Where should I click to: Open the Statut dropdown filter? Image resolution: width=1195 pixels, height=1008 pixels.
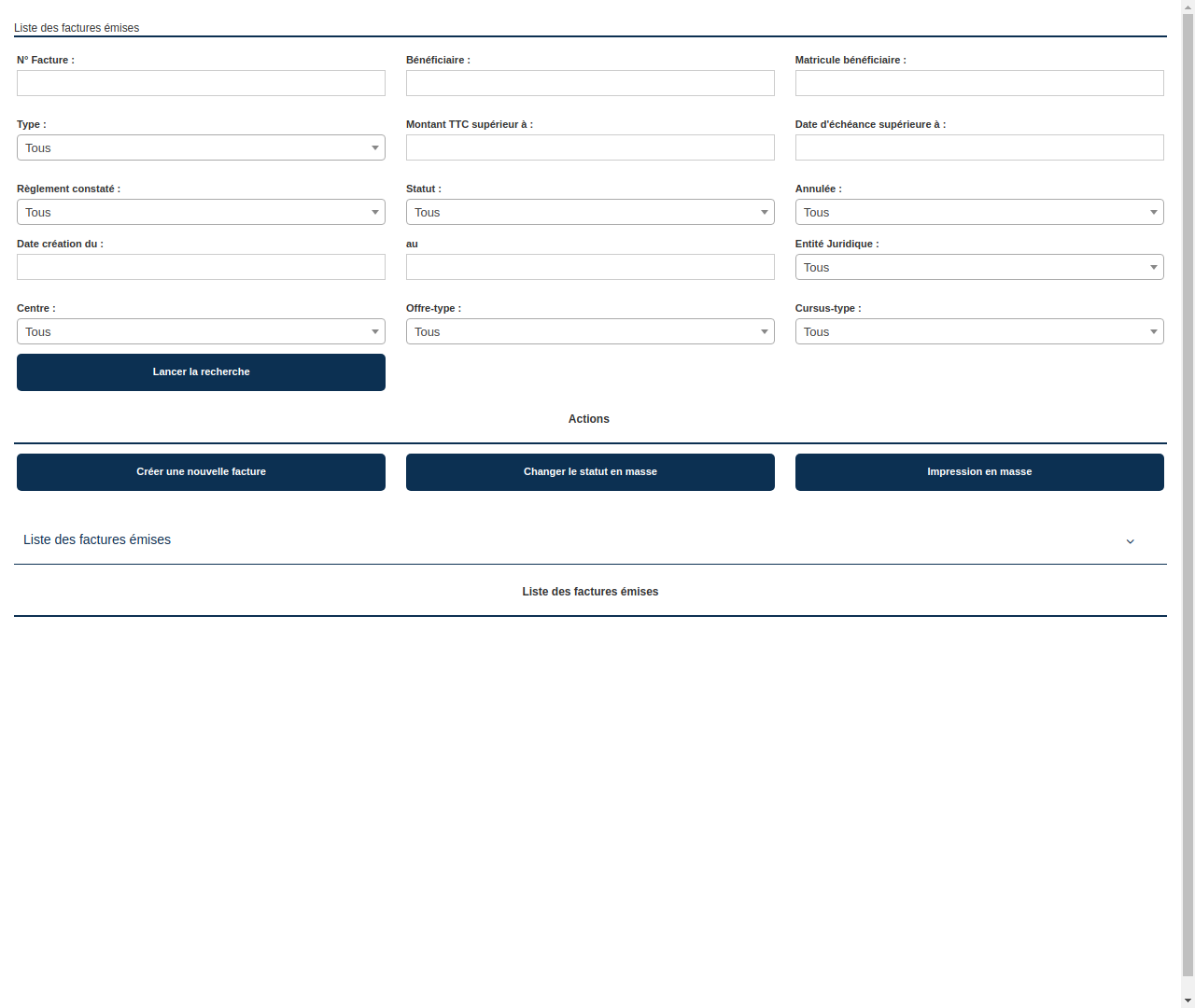click(x=590, y=212)
